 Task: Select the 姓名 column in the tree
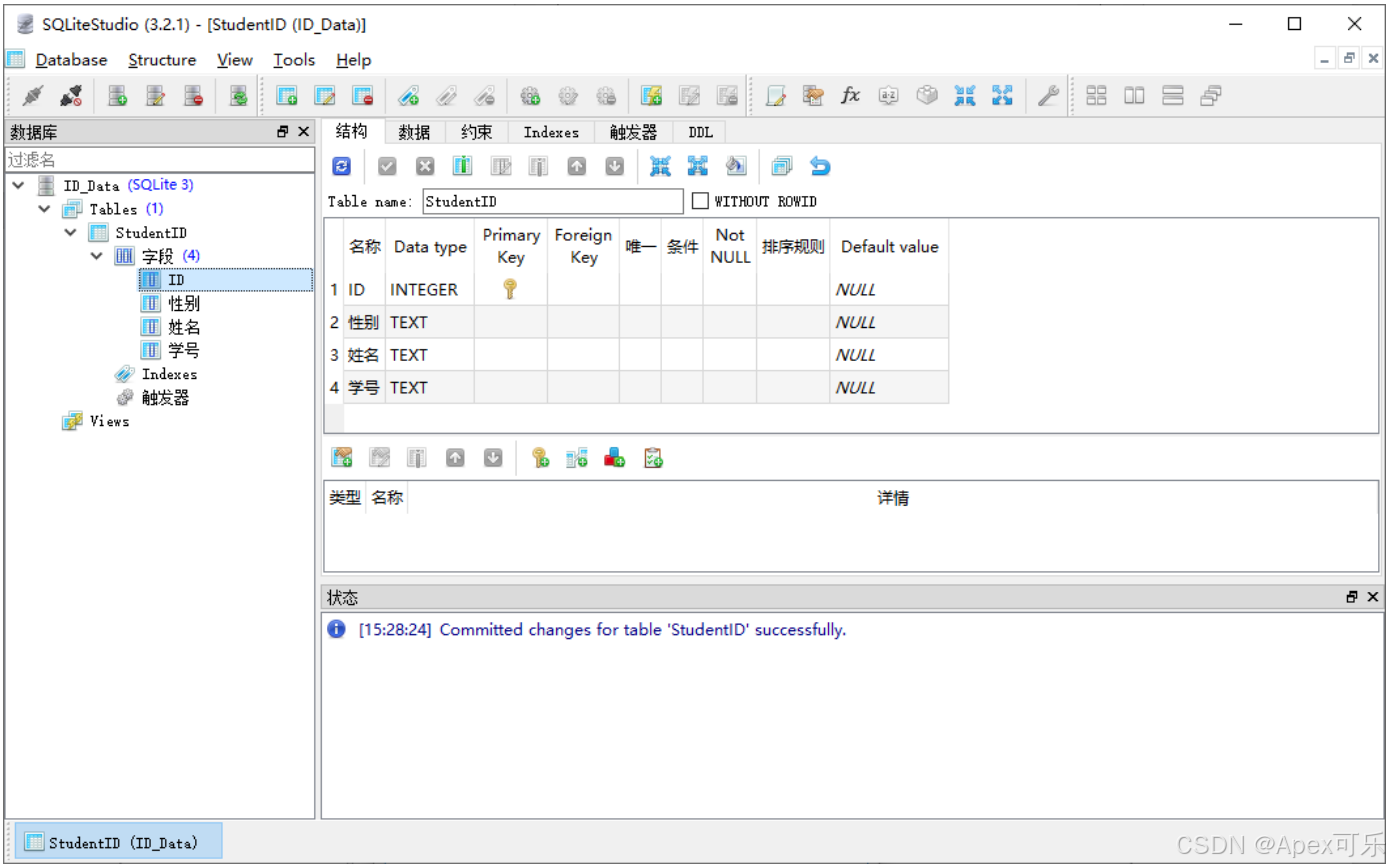[x=183, y=327]
